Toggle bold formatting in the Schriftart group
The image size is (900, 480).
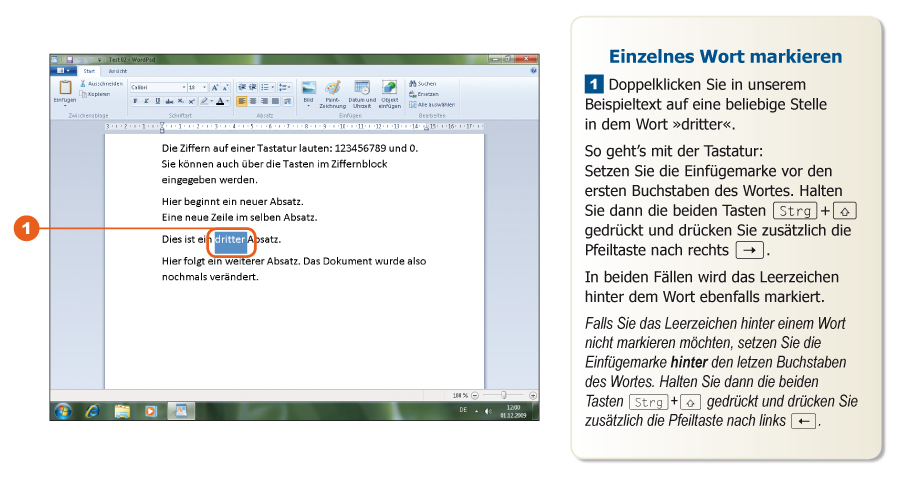[x=135, y=101]
